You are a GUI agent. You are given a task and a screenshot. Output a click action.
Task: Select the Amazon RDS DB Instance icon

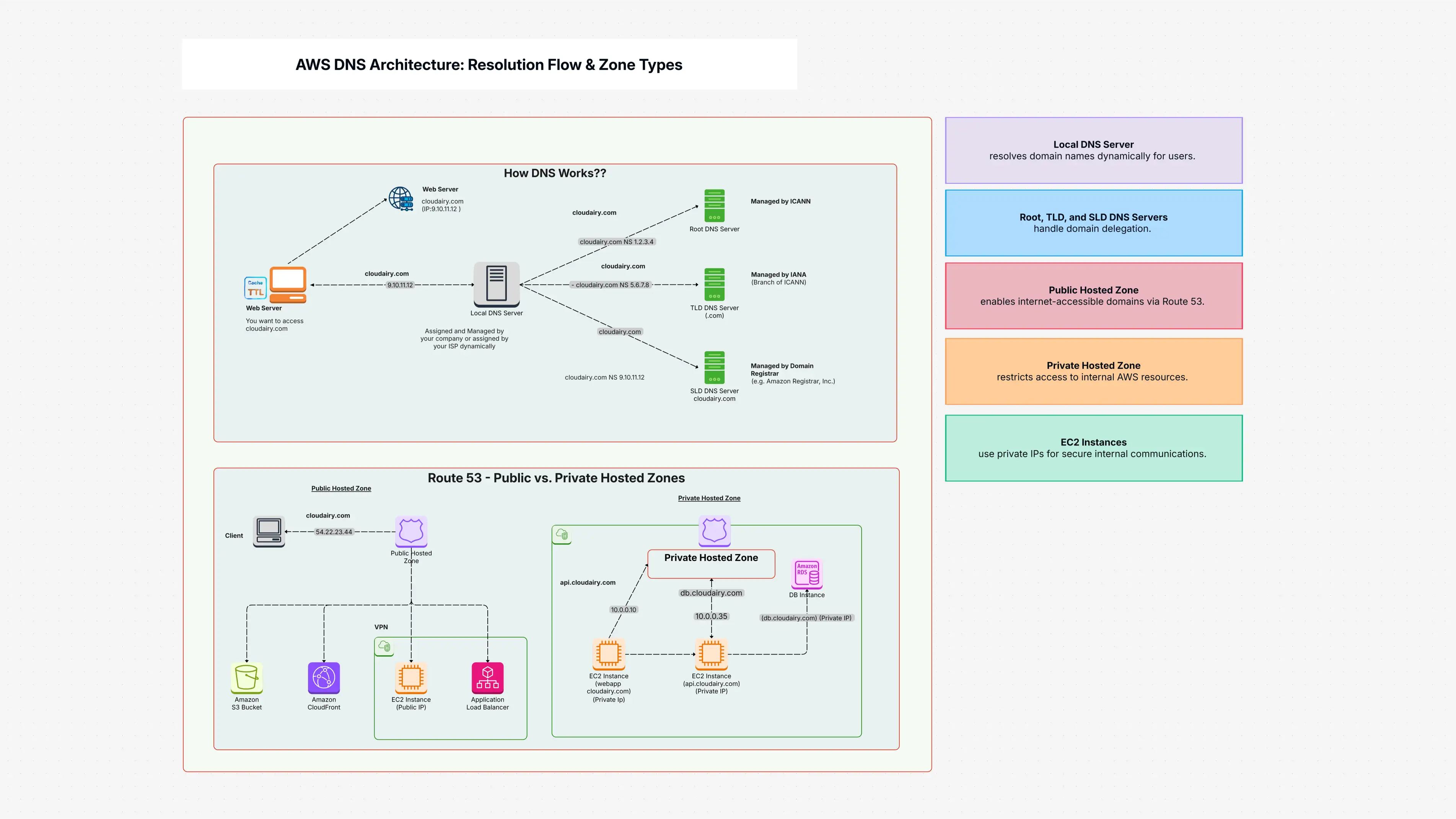click(x=806, y=574)
